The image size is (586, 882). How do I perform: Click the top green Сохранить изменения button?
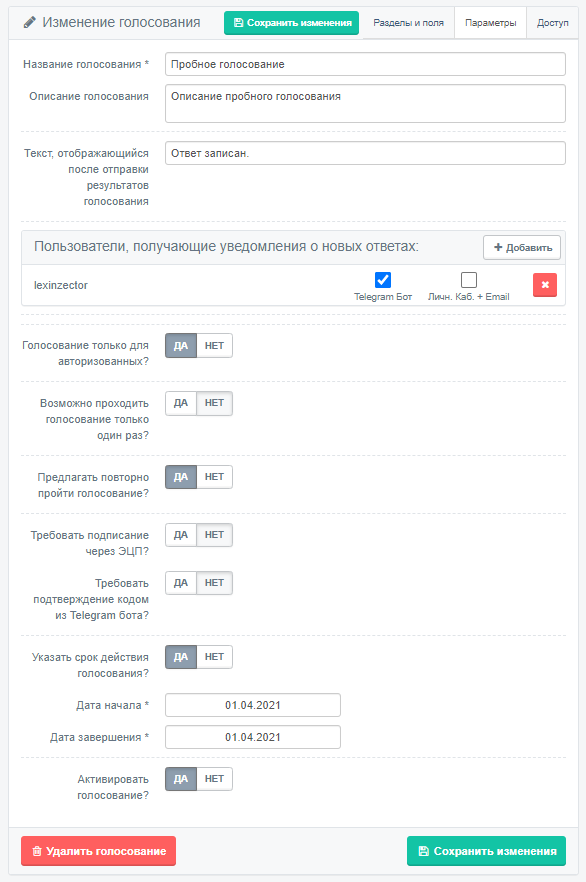pyautogui.click(x=291, y=23)
